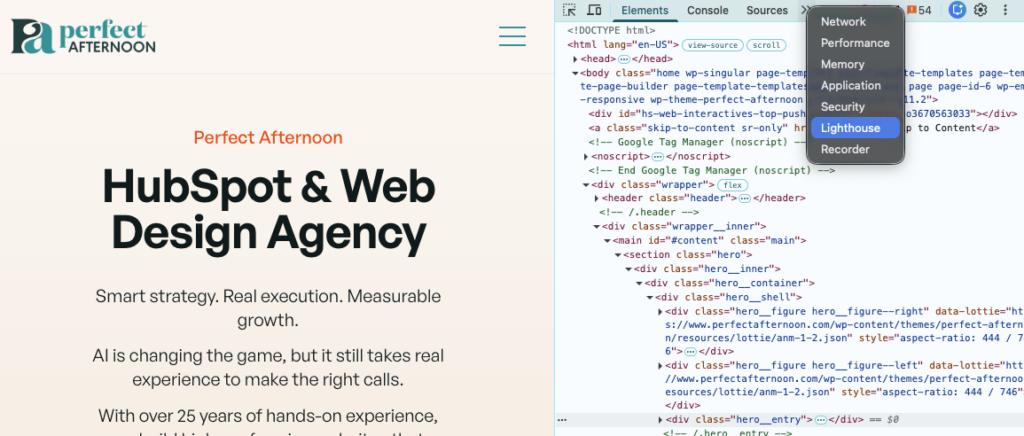1024x436 pixels.
Task: Expand the hero__figure--right div node
Action: click(x=660, y=311)
